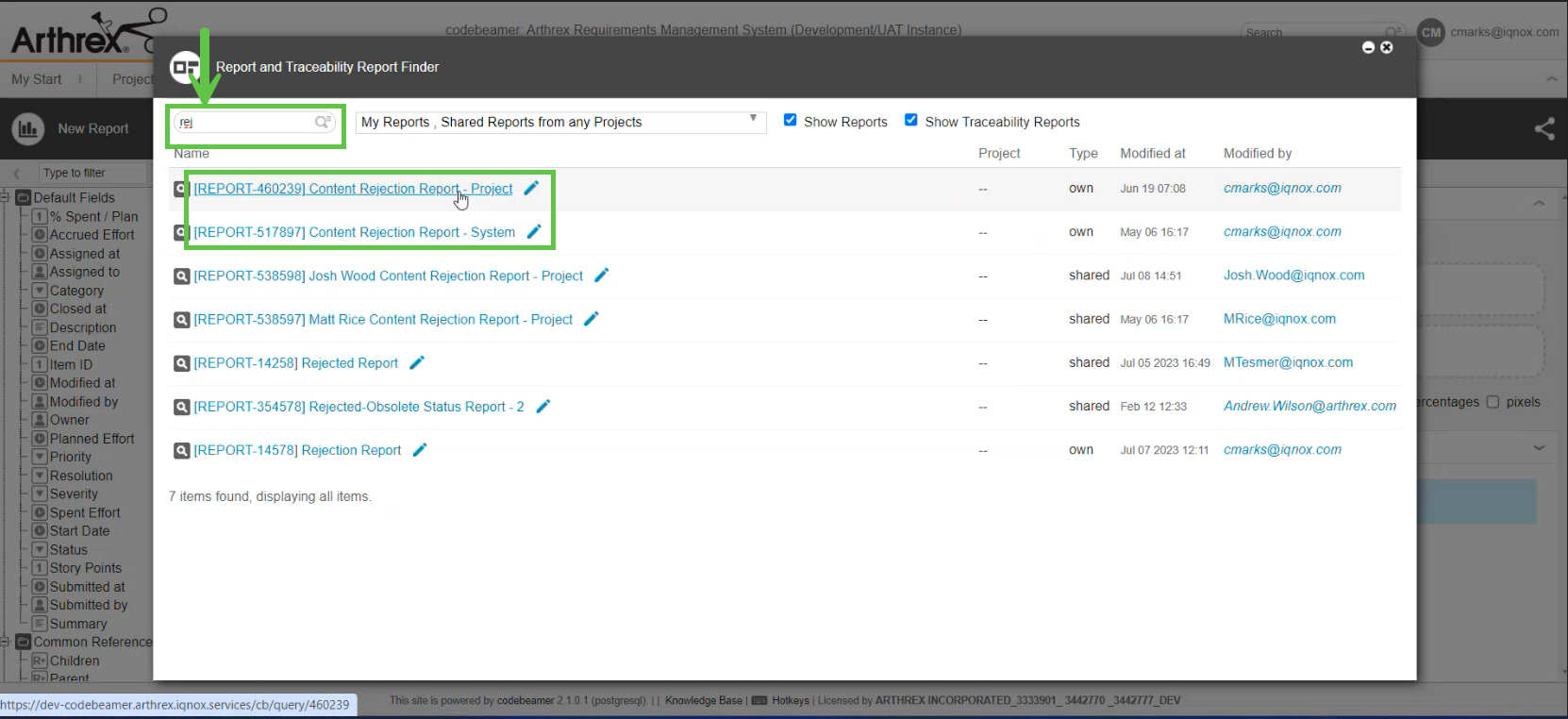The width and height of the screenshot is (1568, 719).
Task: Select the Story Points field in tree
Action: pos(85,568)
